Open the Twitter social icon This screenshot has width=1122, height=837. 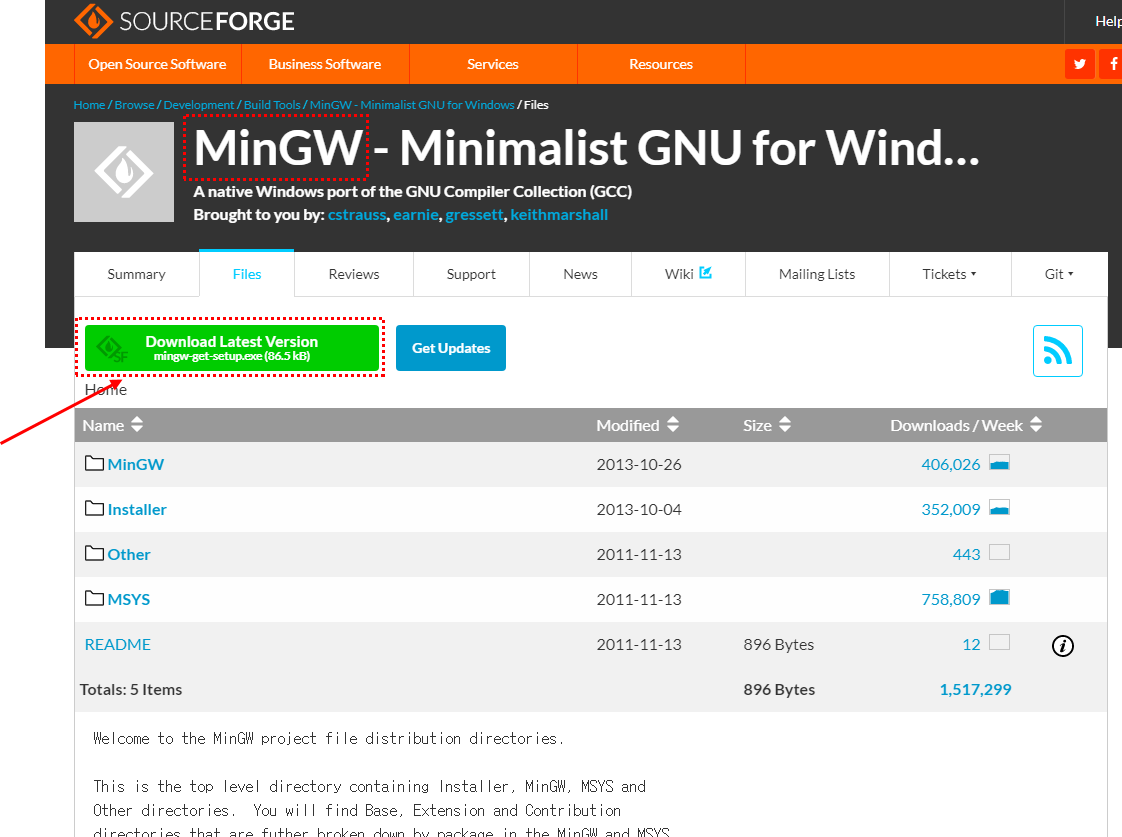(x=1080, y=64)
